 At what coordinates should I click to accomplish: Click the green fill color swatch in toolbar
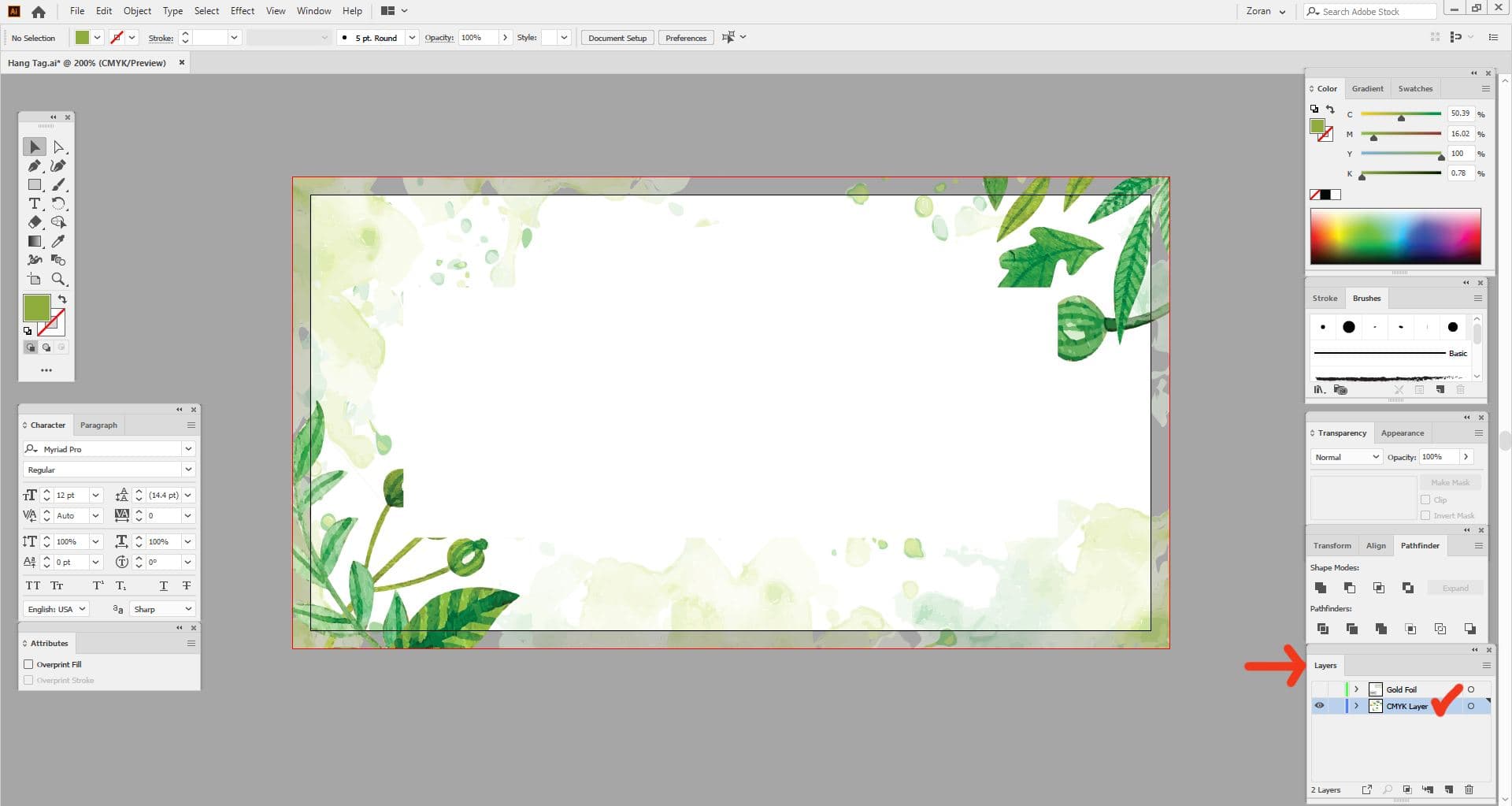pyautogui.click(x=37, y=309)
